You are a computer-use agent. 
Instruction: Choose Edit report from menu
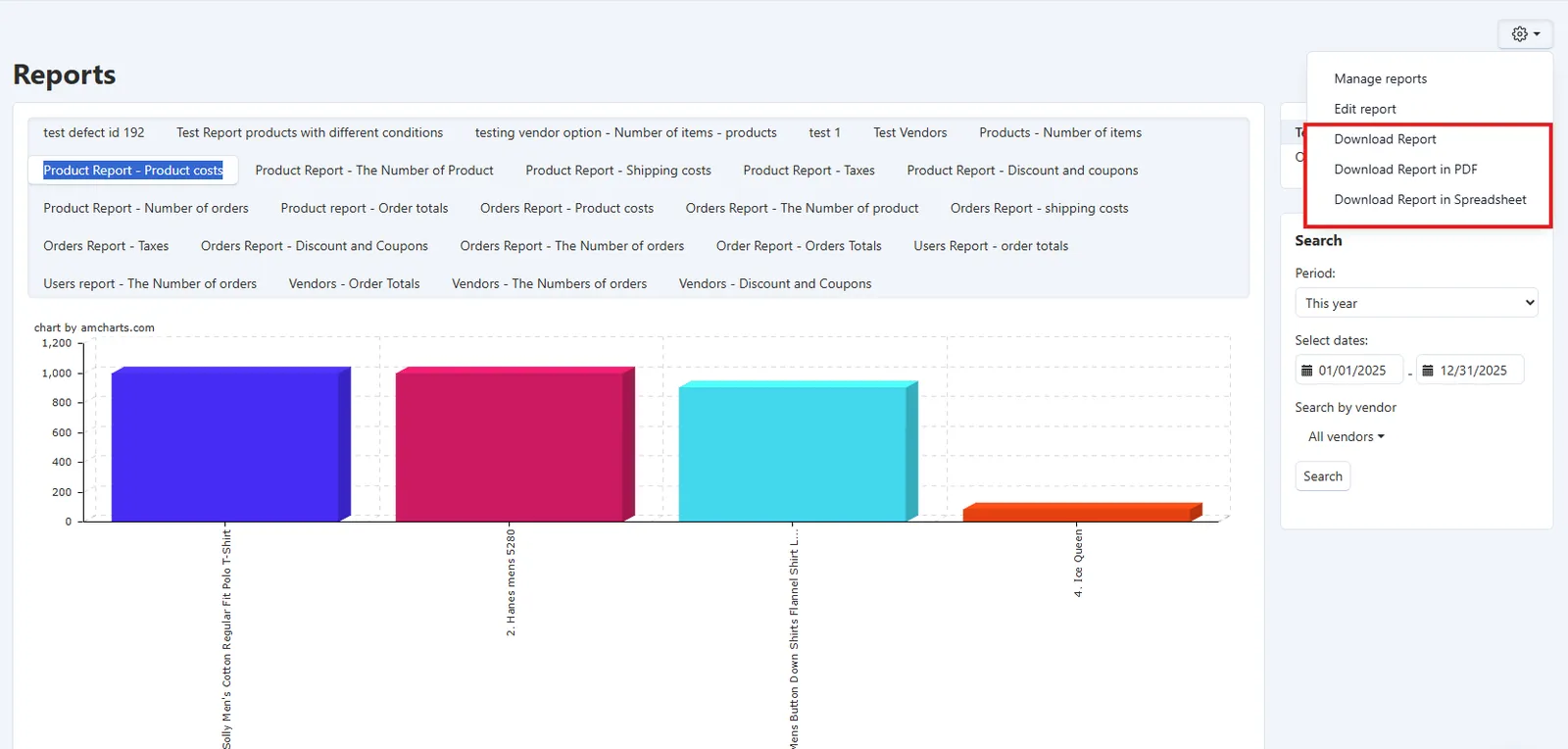coord(1364,109)
